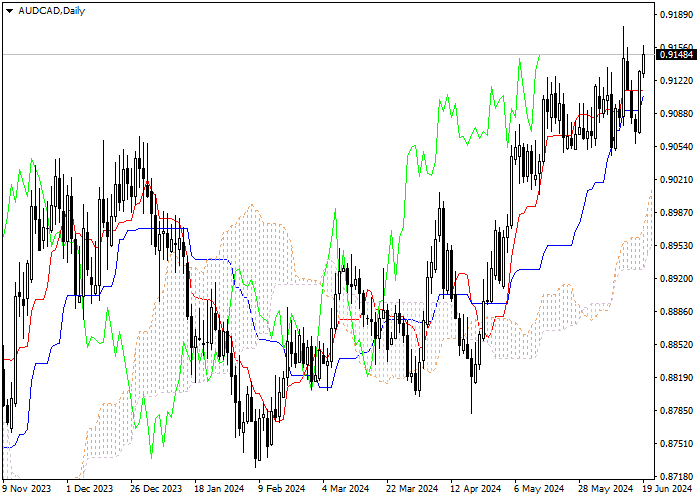
Task: Click the 26 Dec 2023 date label
Action: pos(156,489)
